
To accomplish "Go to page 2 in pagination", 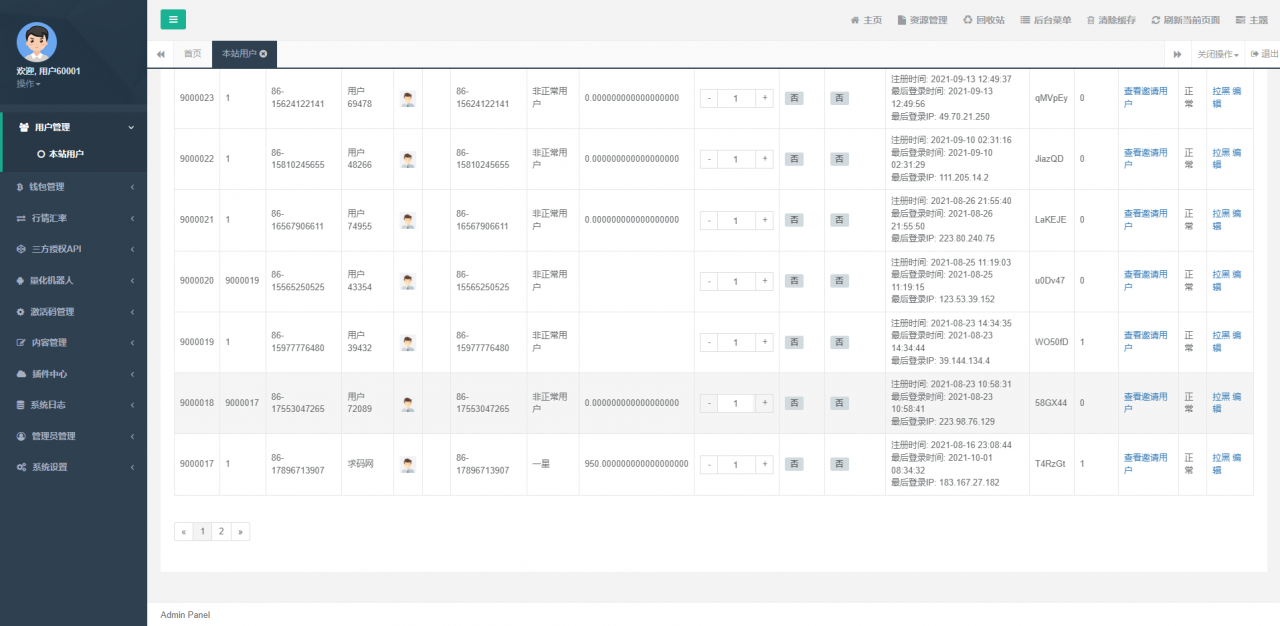I will click(221, 532).
